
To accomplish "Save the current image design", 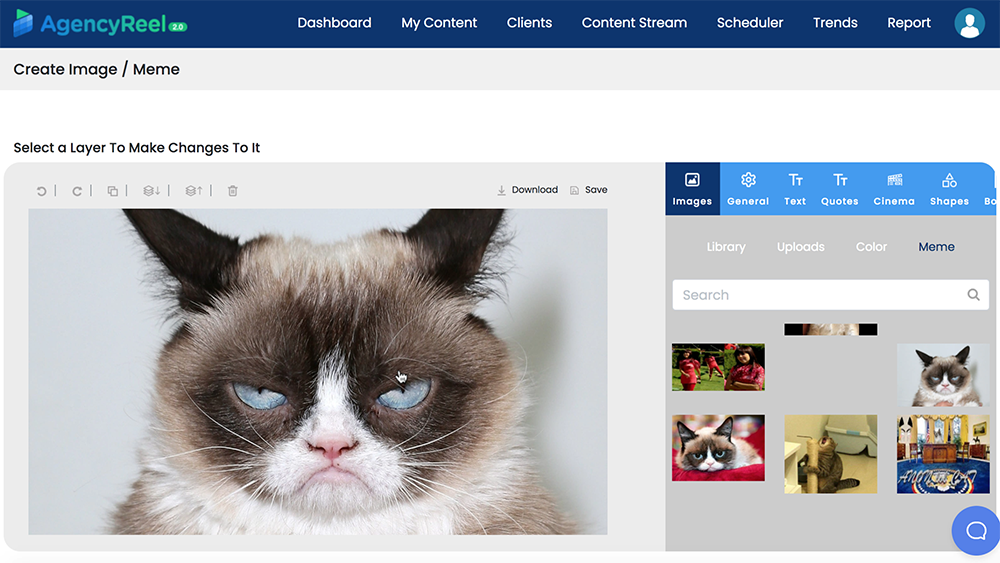I will point(588,190).
